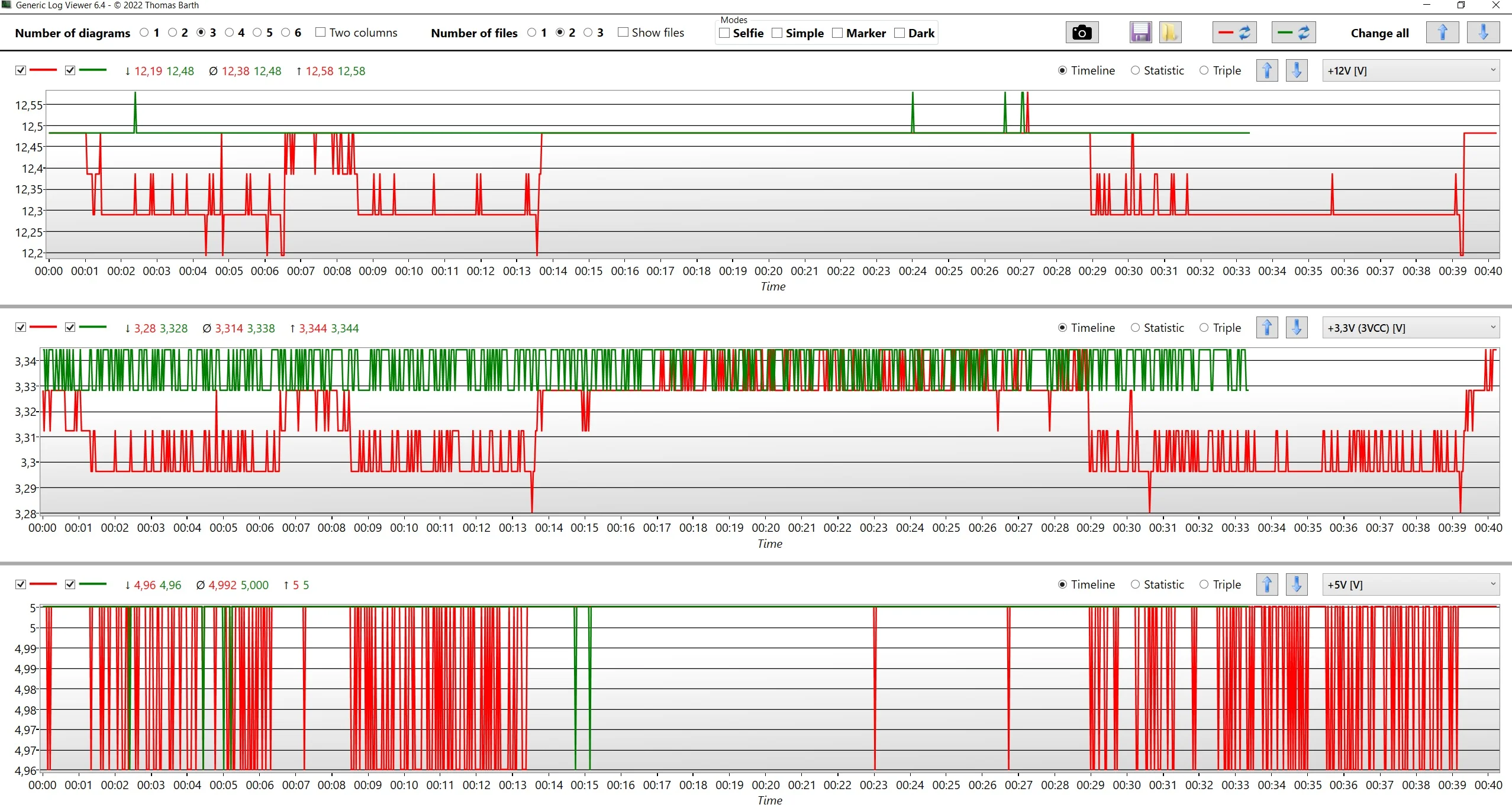1512x811 pixels.
Task: Set number of diagrams to 6
Action: point(286,33)
